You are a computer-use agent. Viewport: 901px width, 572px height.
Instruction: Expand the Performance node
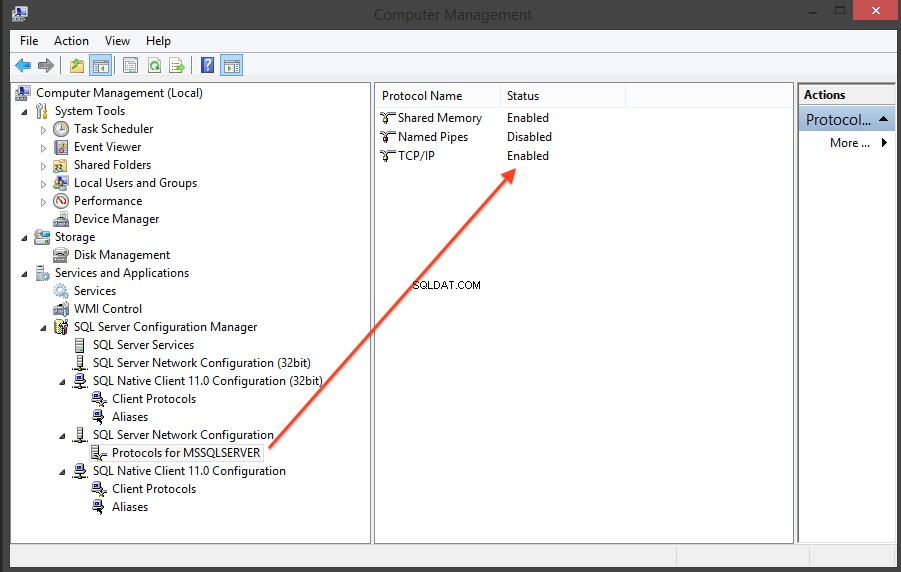(x=43, y=202)
